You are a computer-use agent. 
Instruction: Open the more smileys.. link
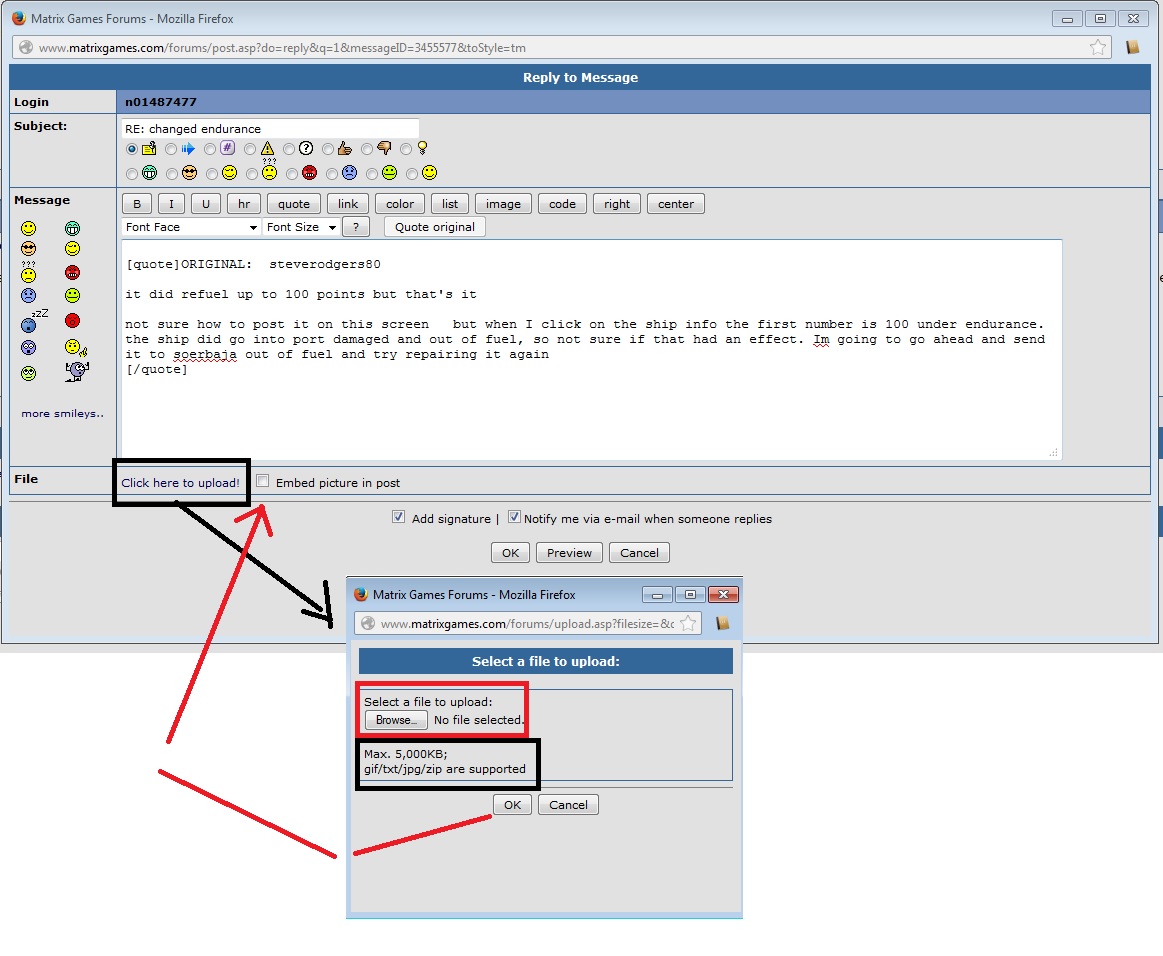point(62,413)
